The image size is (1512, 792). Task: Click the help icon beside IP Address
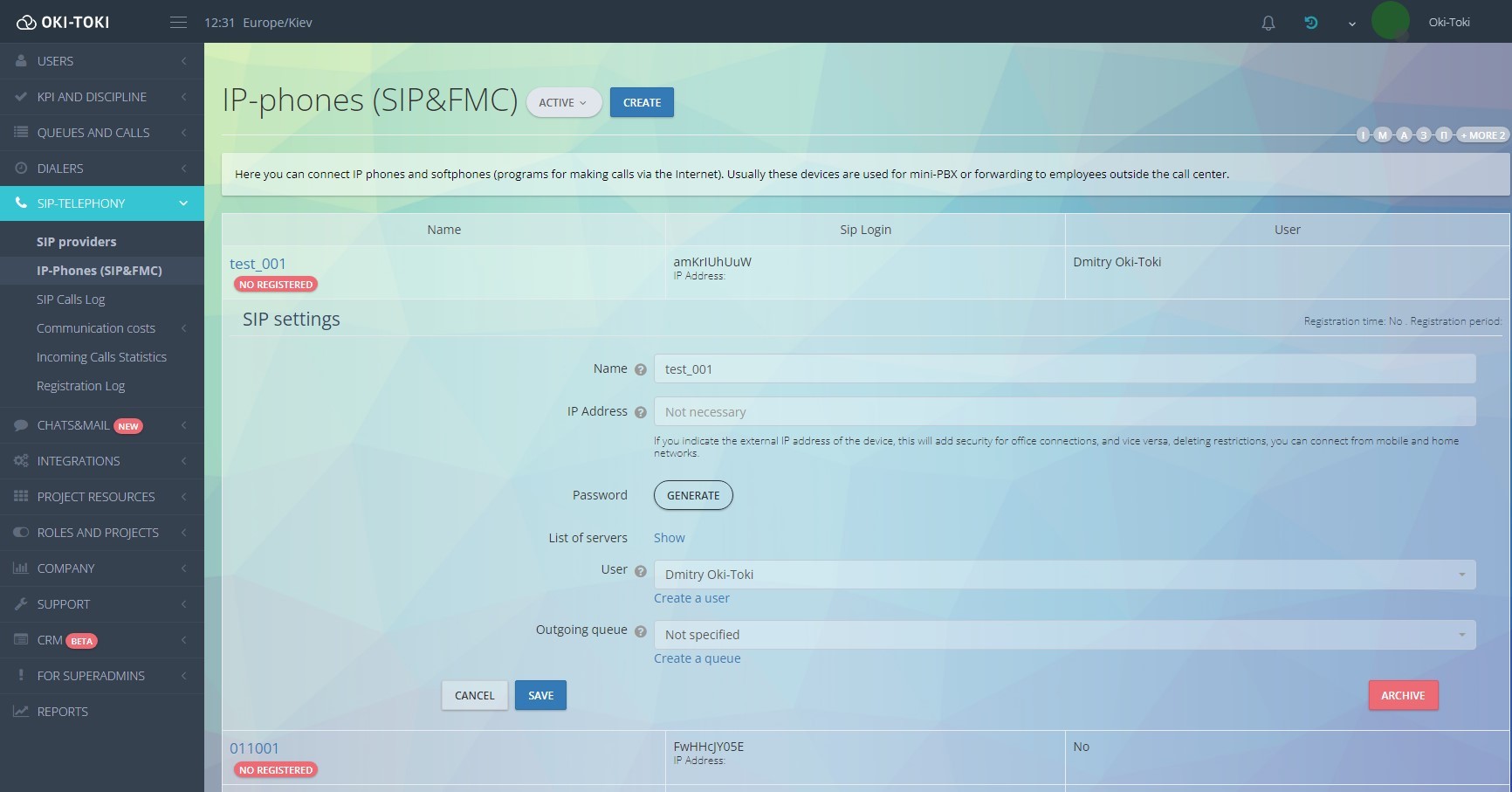(x=640, y=412)
